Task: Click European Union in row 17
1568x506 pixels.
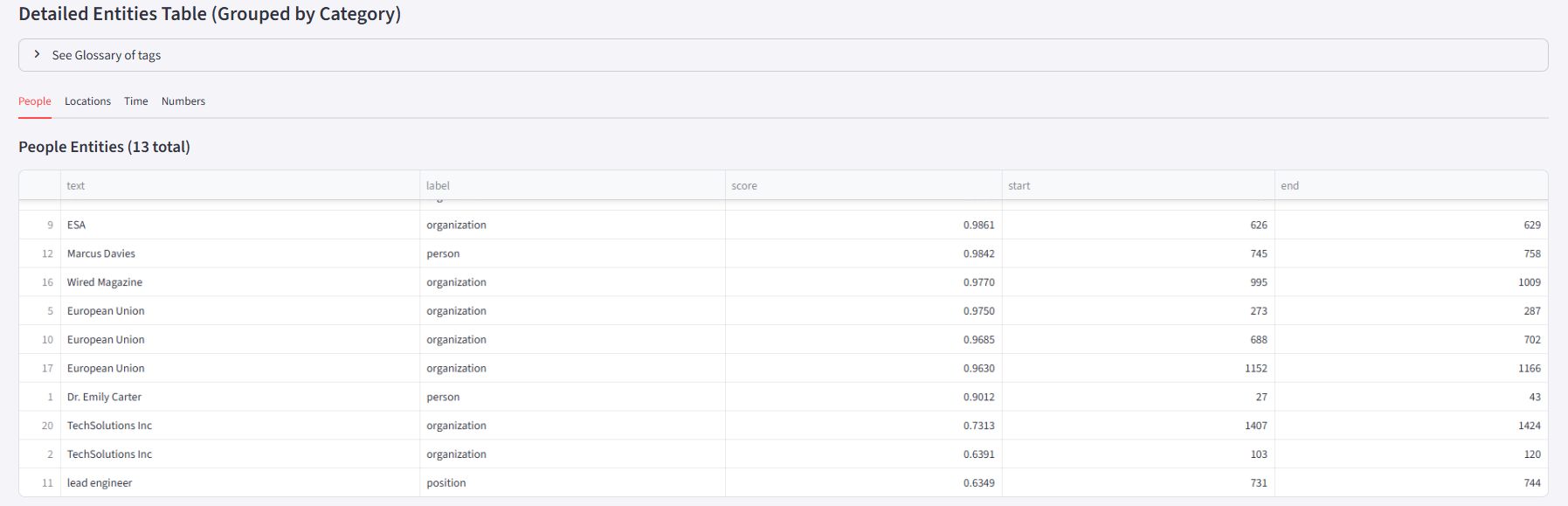Action: (x=240, y=368)
